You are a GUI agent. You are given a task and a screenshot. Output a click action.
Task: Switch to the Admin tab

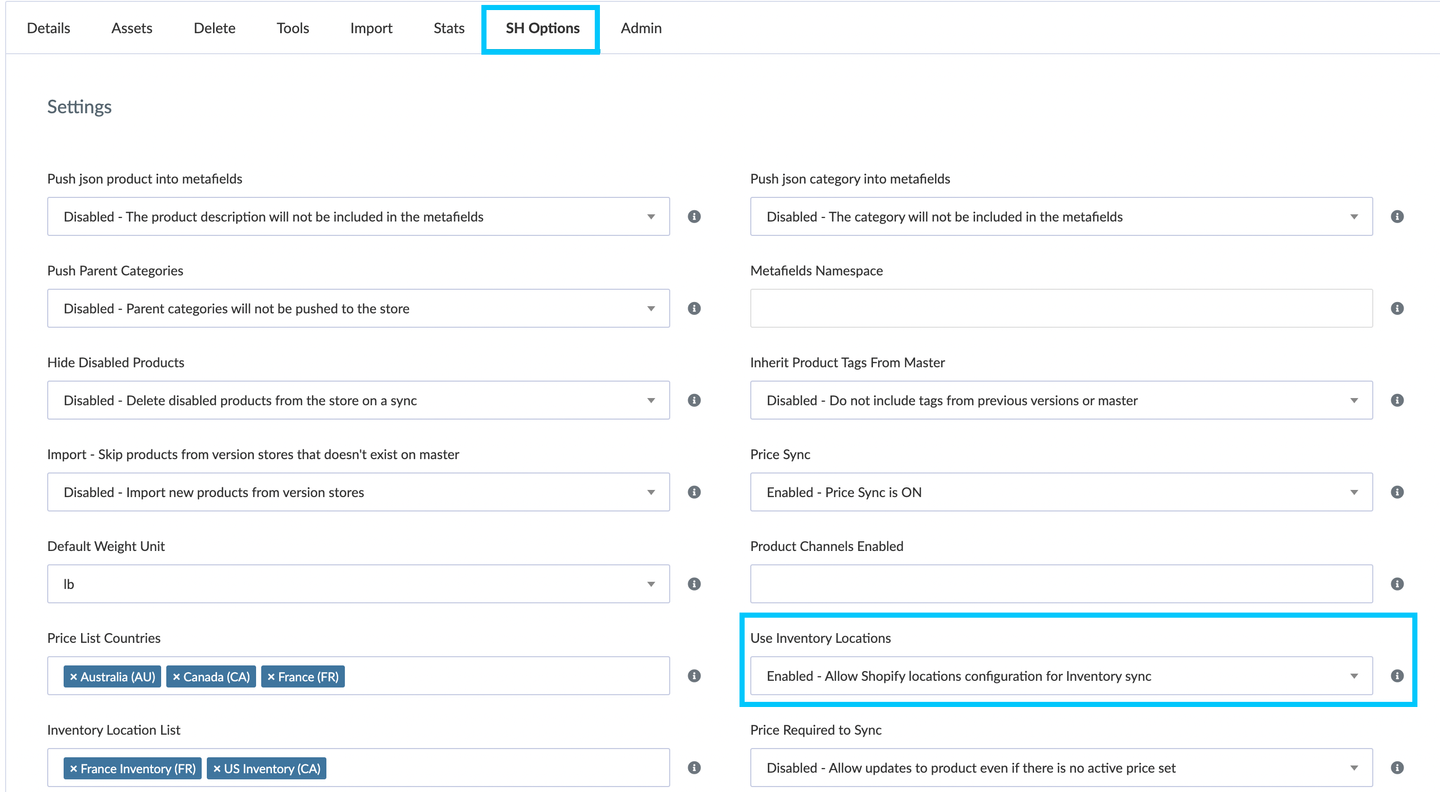[640, 28]
